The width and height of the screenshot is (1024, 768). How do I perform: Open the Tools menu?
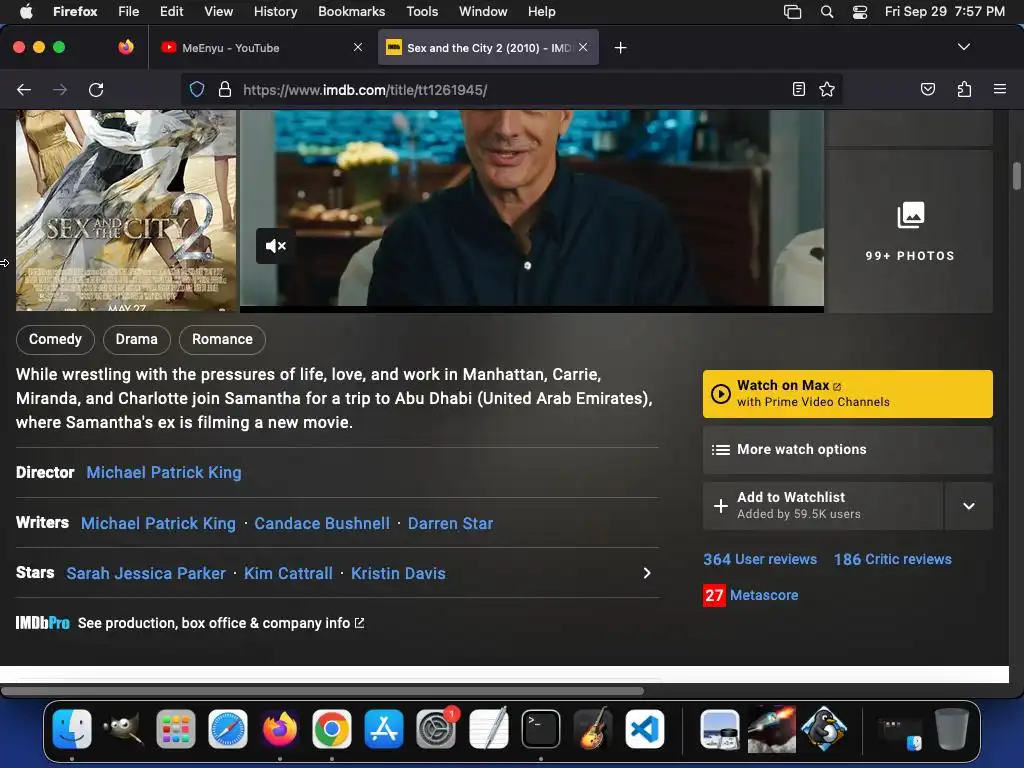coord(422,11)
